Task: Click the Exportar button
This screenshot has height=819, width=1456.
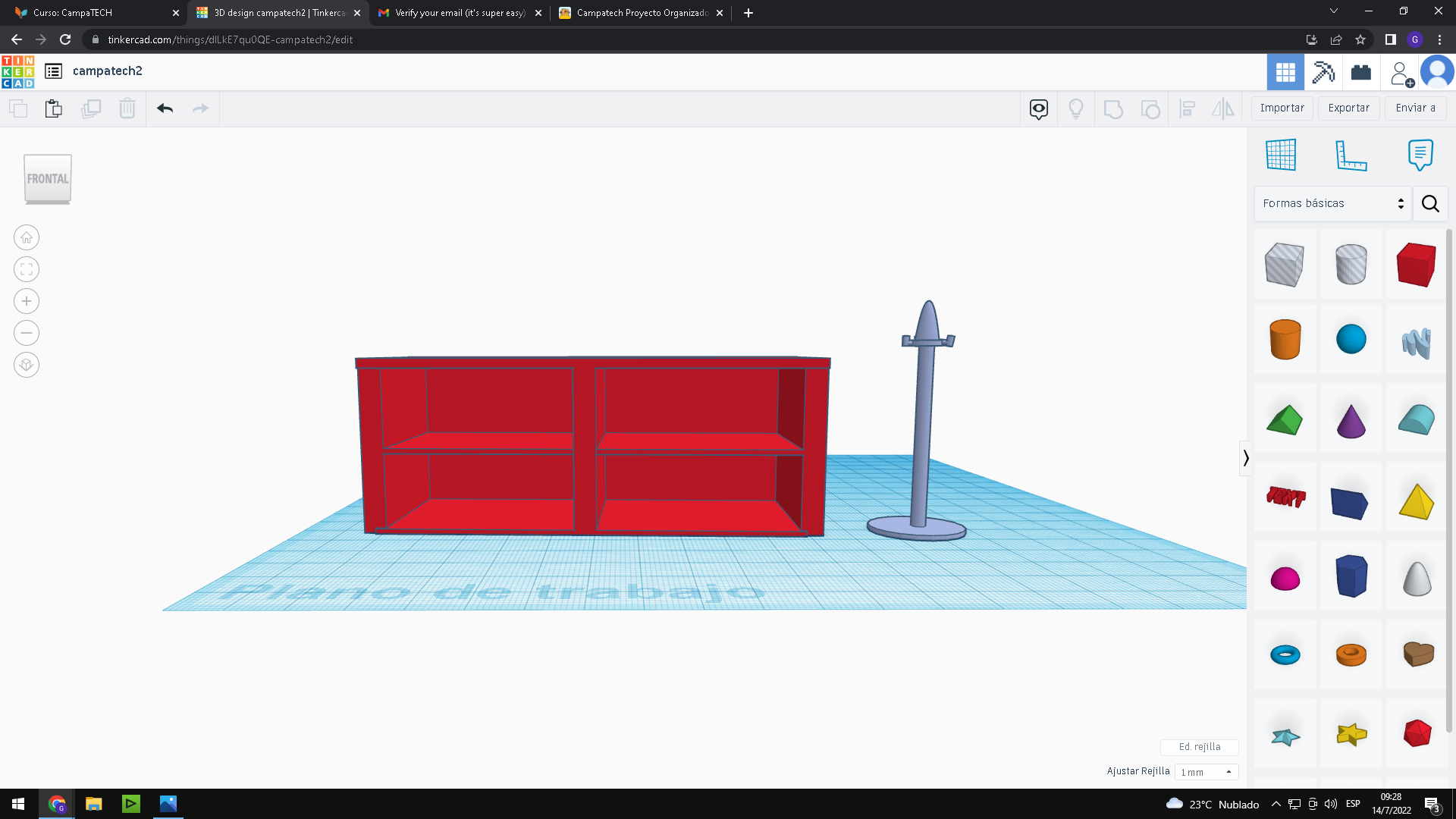Action: (1348, 108)
